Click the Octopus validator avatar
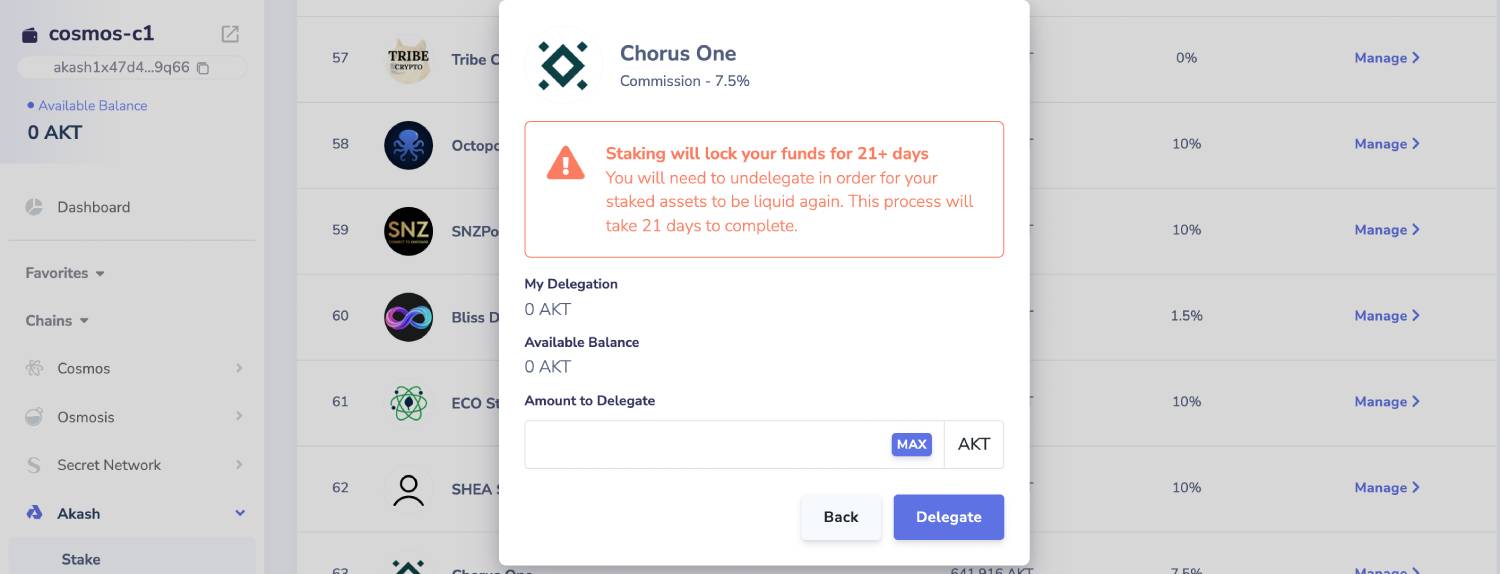The width and height of the screenshot is (1500, 574). point(408,145)
